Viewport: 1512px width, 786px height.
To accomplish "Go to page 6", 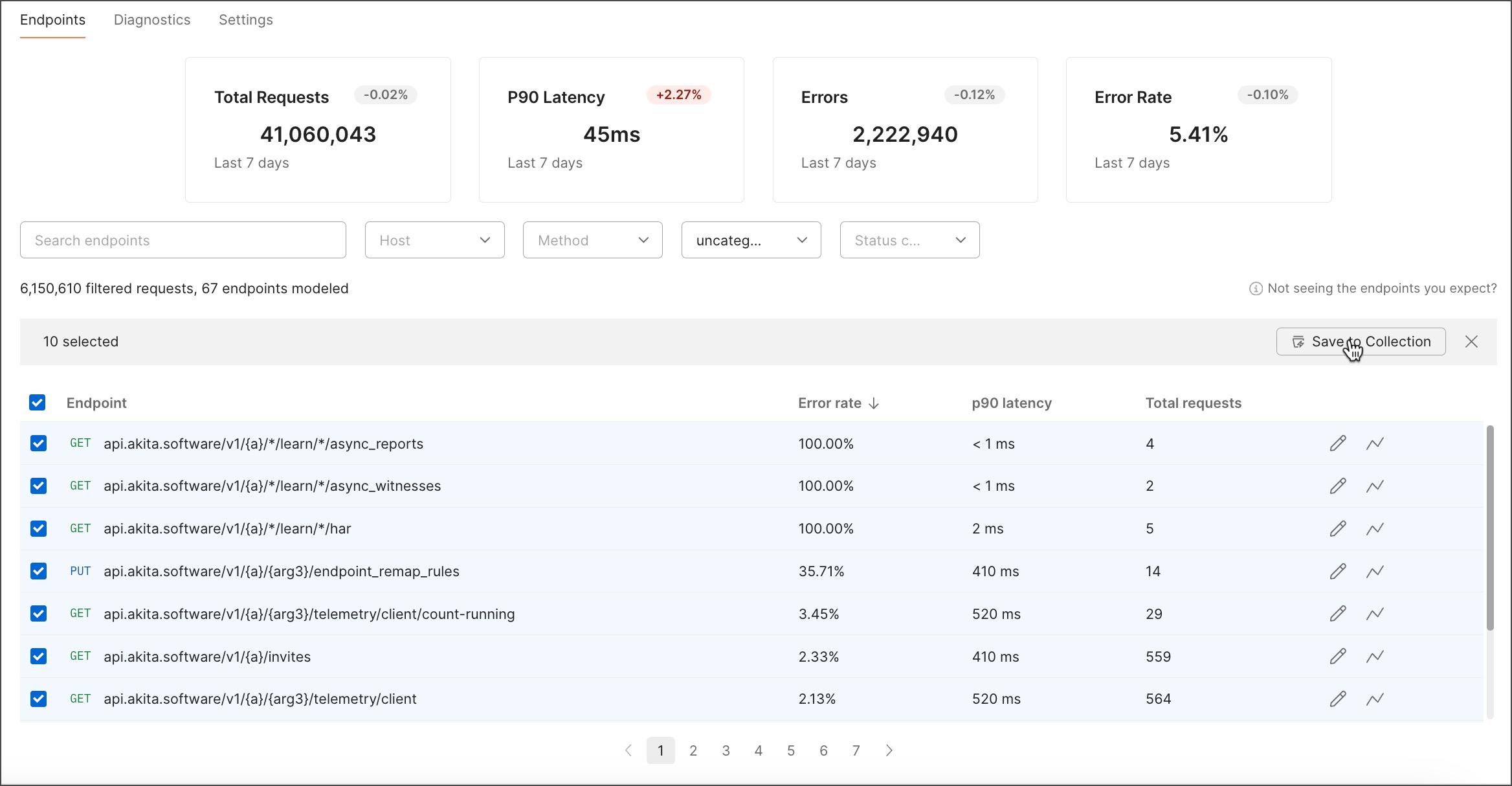I will (x=823, y=750).
